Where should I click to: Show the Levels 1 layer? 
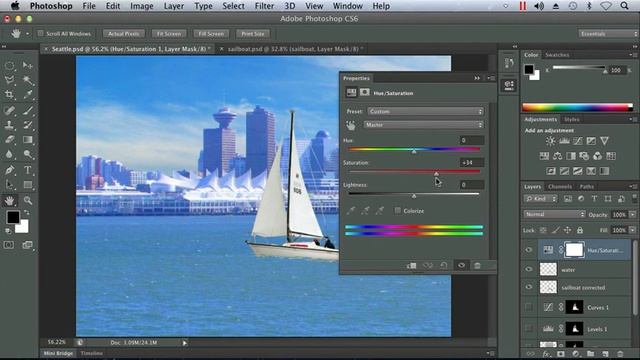pyautogui.click(x=529, y=328)
